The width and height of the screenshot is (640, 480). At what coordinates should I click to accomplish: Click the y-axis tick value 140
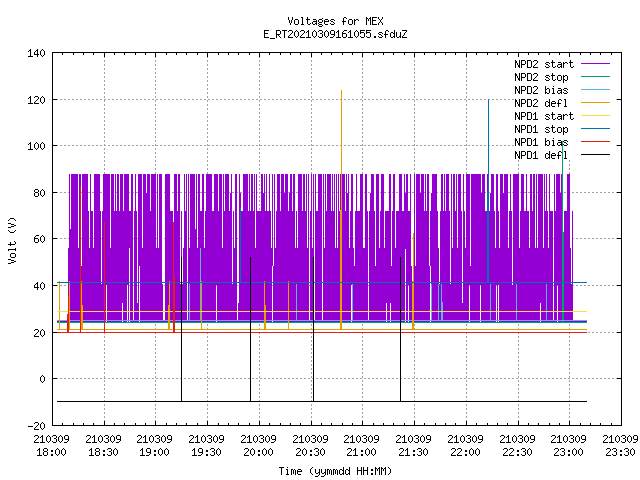(36, 53)
